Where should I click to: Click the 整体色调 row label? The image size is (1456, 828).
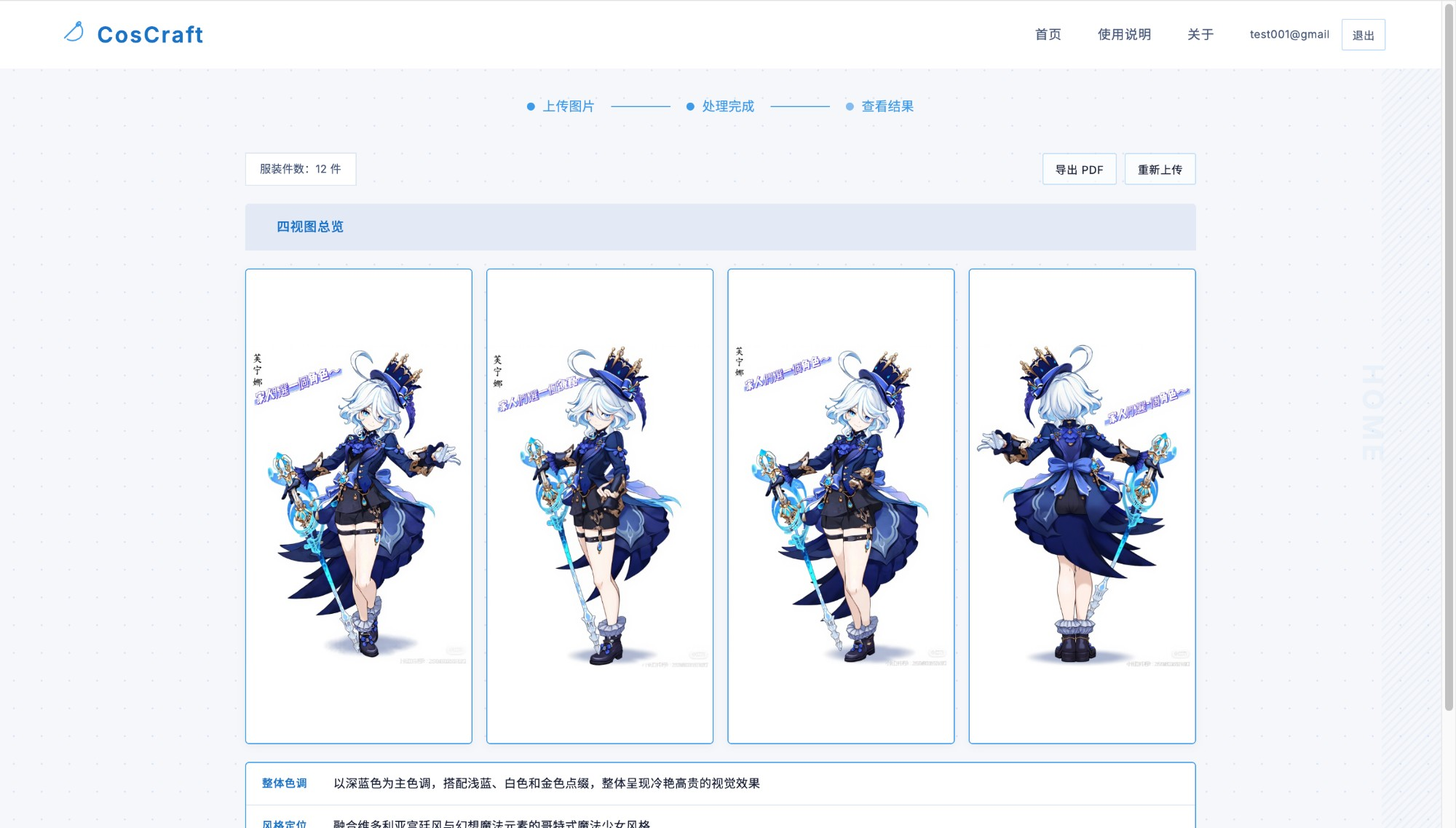coord(284,783)
